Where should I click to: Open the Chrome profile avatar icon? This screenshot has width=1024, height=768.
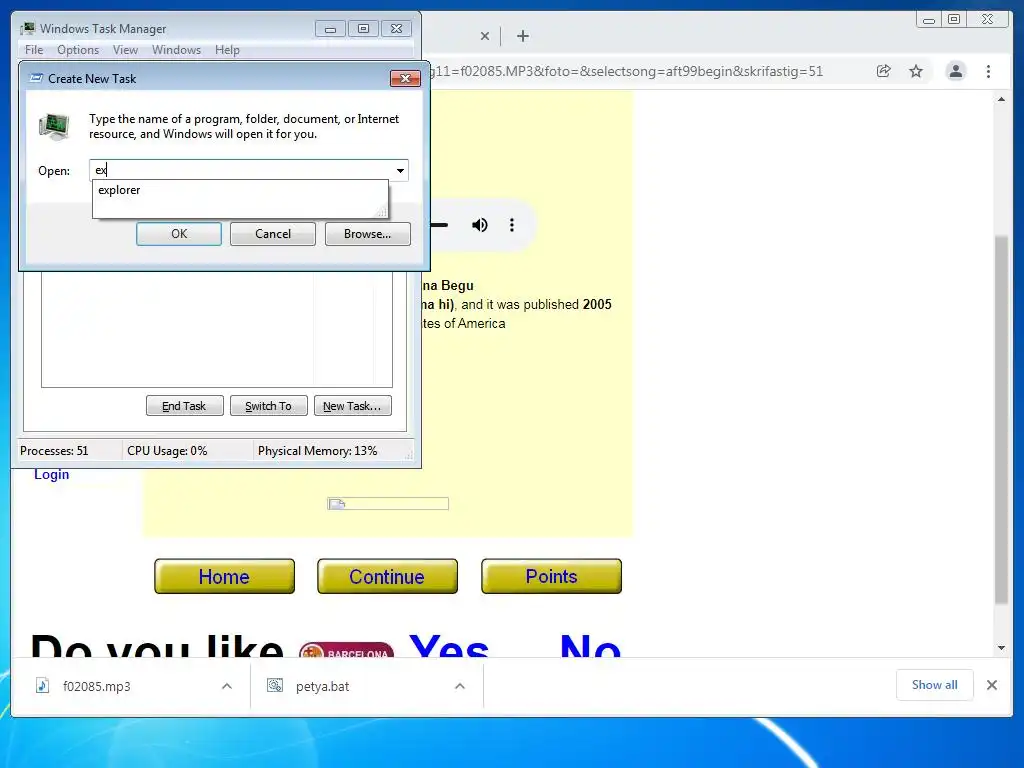pos(955,71)
